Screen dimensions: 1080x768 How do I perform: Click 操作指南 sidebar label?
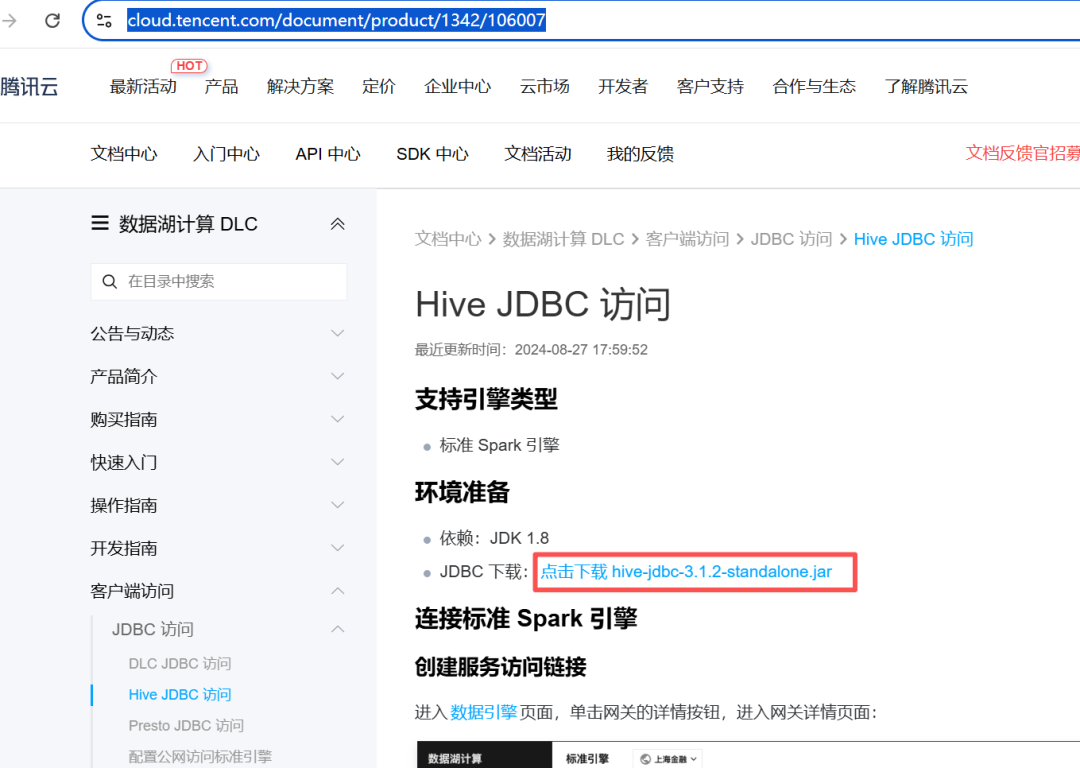pos(124,505)
